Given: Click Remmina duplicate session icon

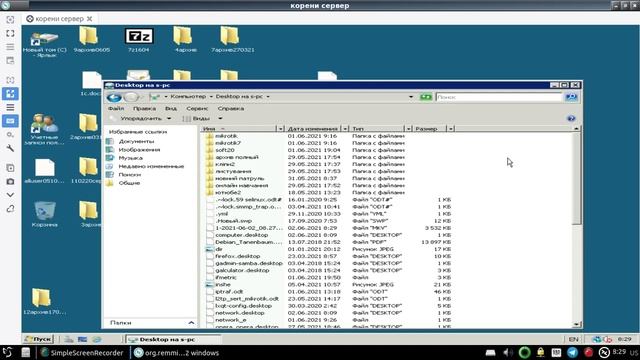Looking at the screenshot, I should [x=10, y=168].
